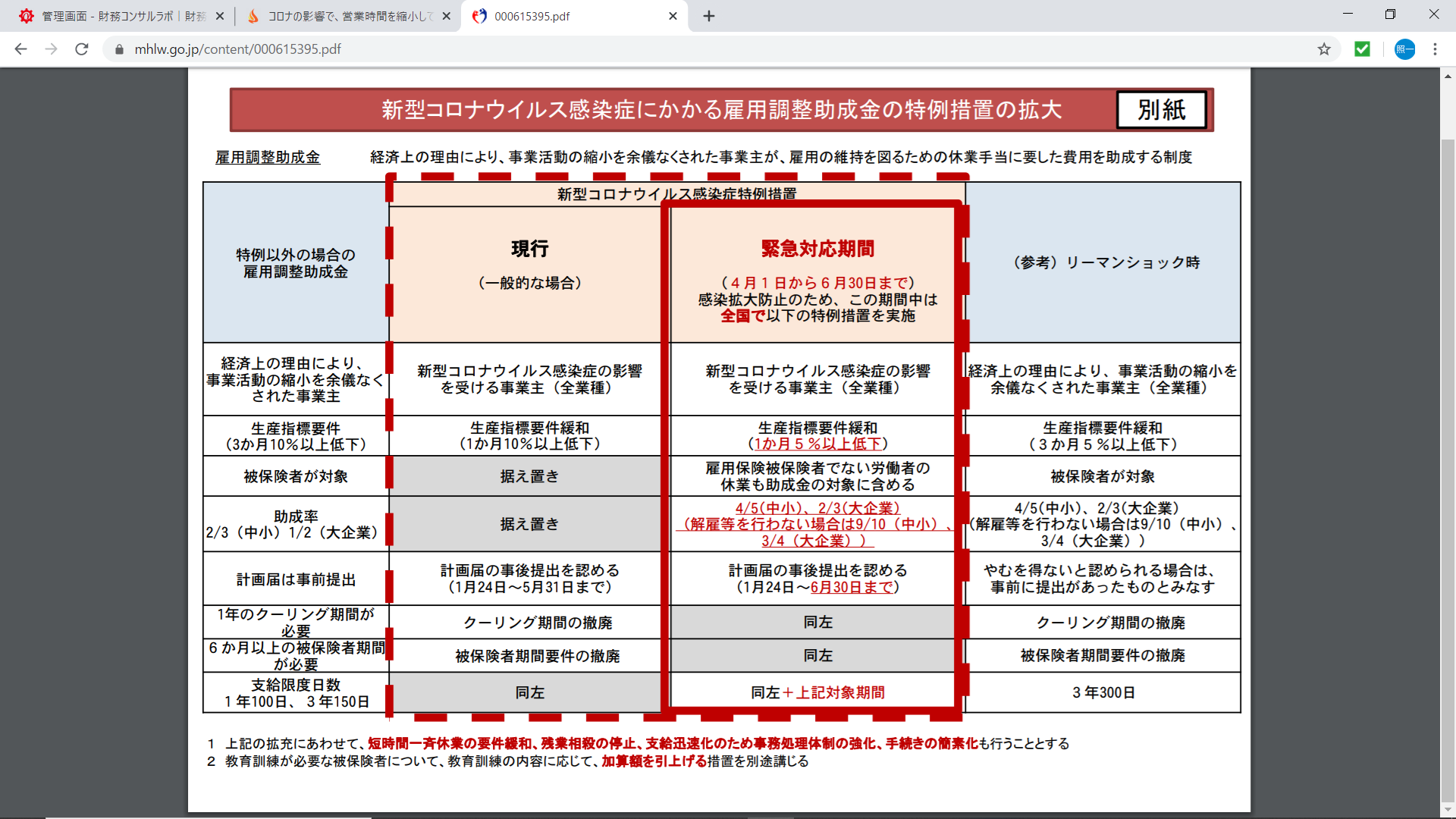The image size is (1456, 819).
Task: Click red （4月1日から6月30日まで） text
Action: [x=817, y=283]
